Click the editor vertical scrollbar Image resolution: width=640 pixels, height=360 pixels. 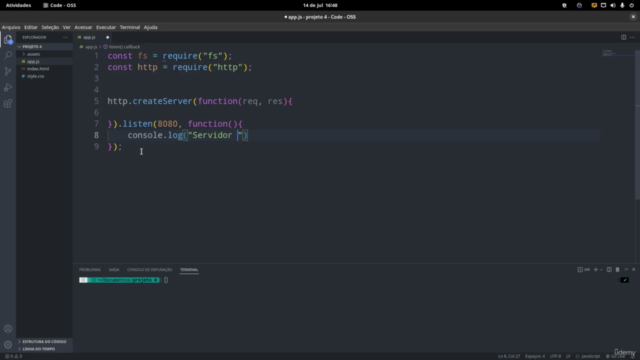[637, 124]
